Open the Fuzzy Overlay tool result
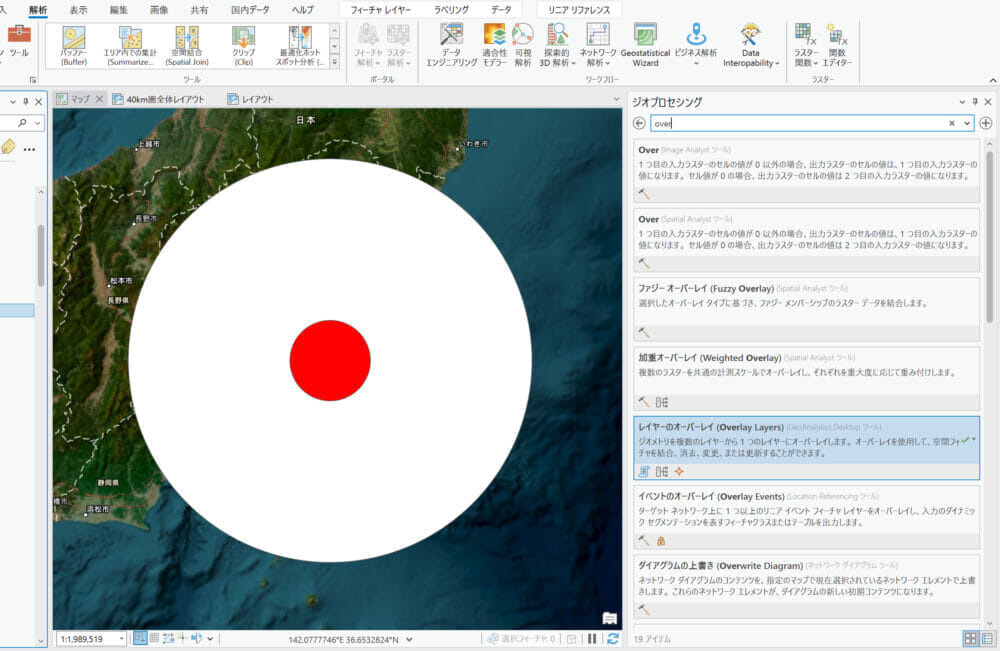Image resolution: width=1000 pixels, height=651 pixels. pos(807,309)
